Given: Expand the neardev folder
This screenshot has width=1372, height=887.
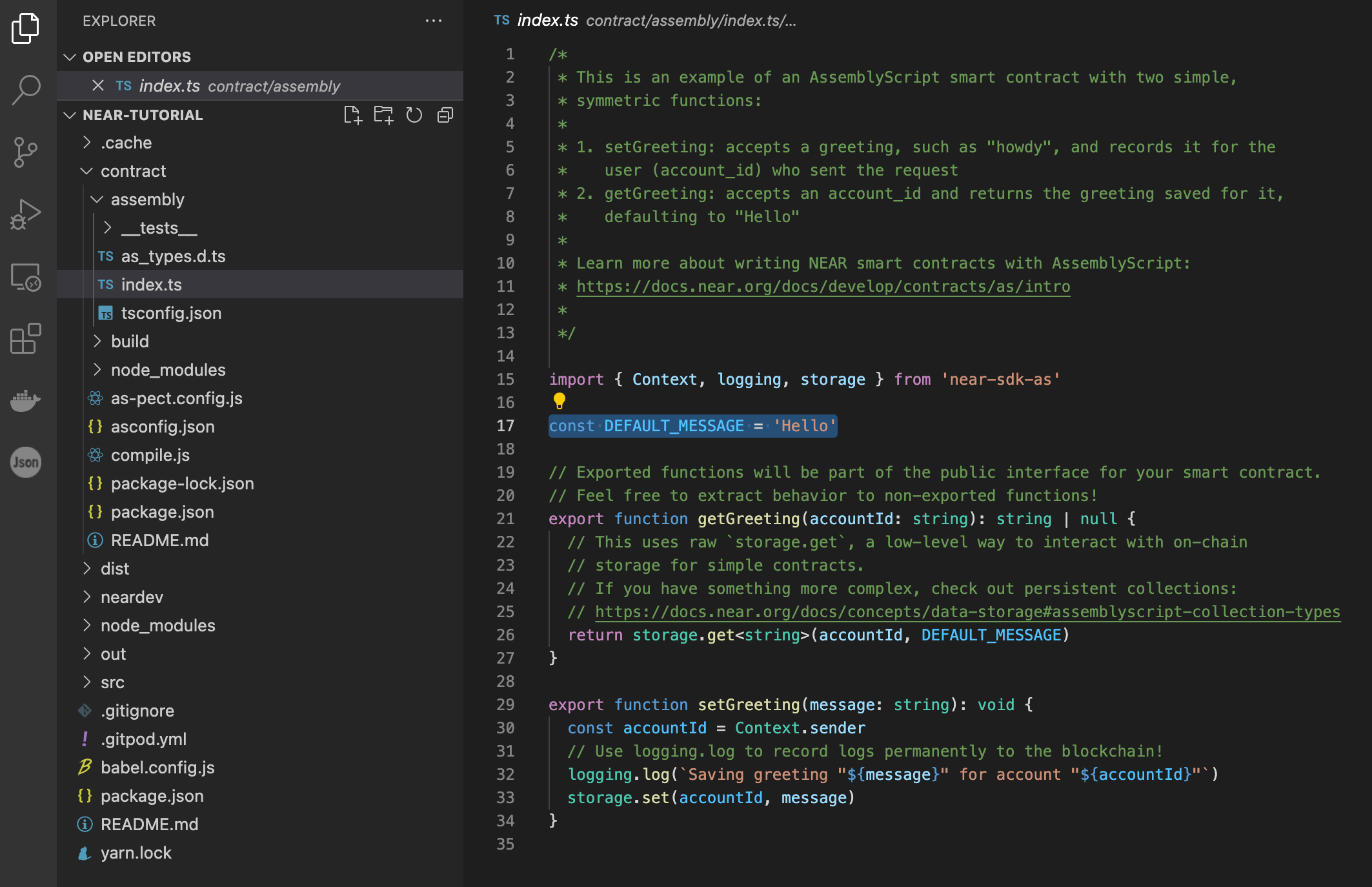Looking at the screenshot, I should click(132, 597).
